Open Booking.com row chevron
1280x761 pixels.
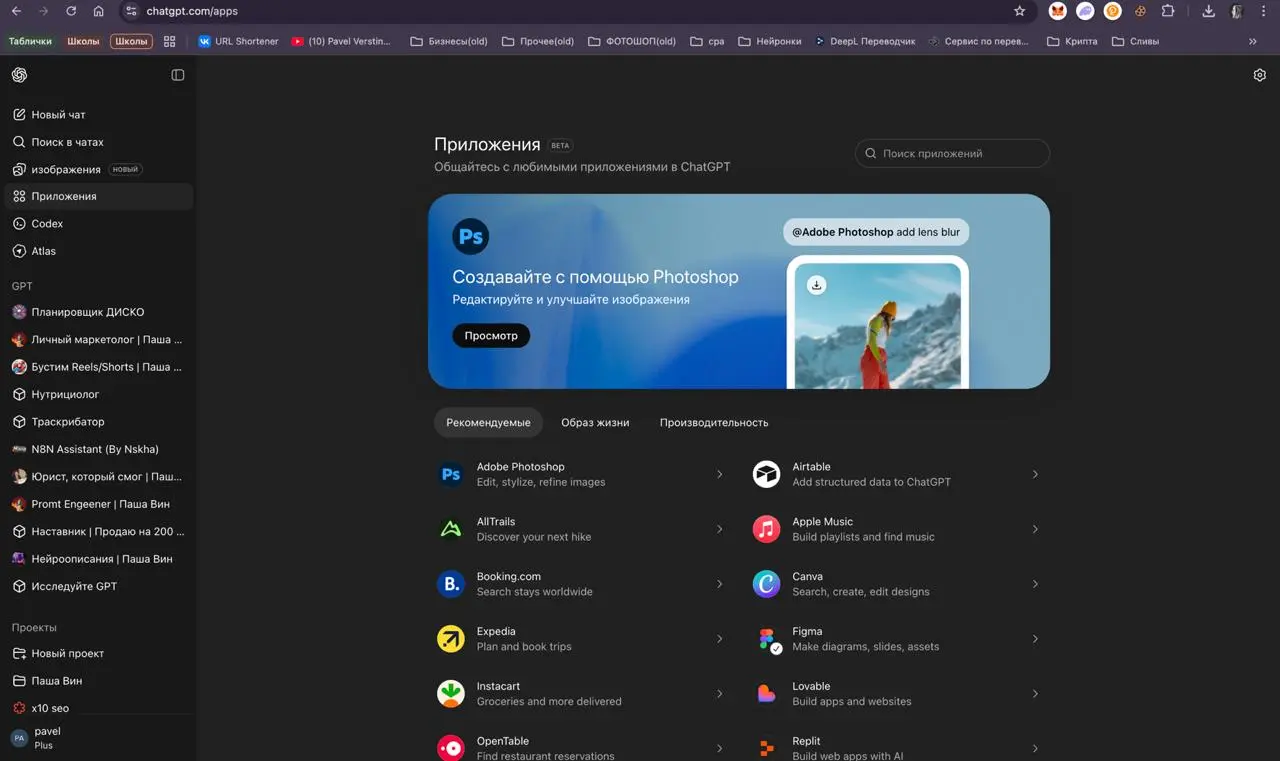coord(719,584)
